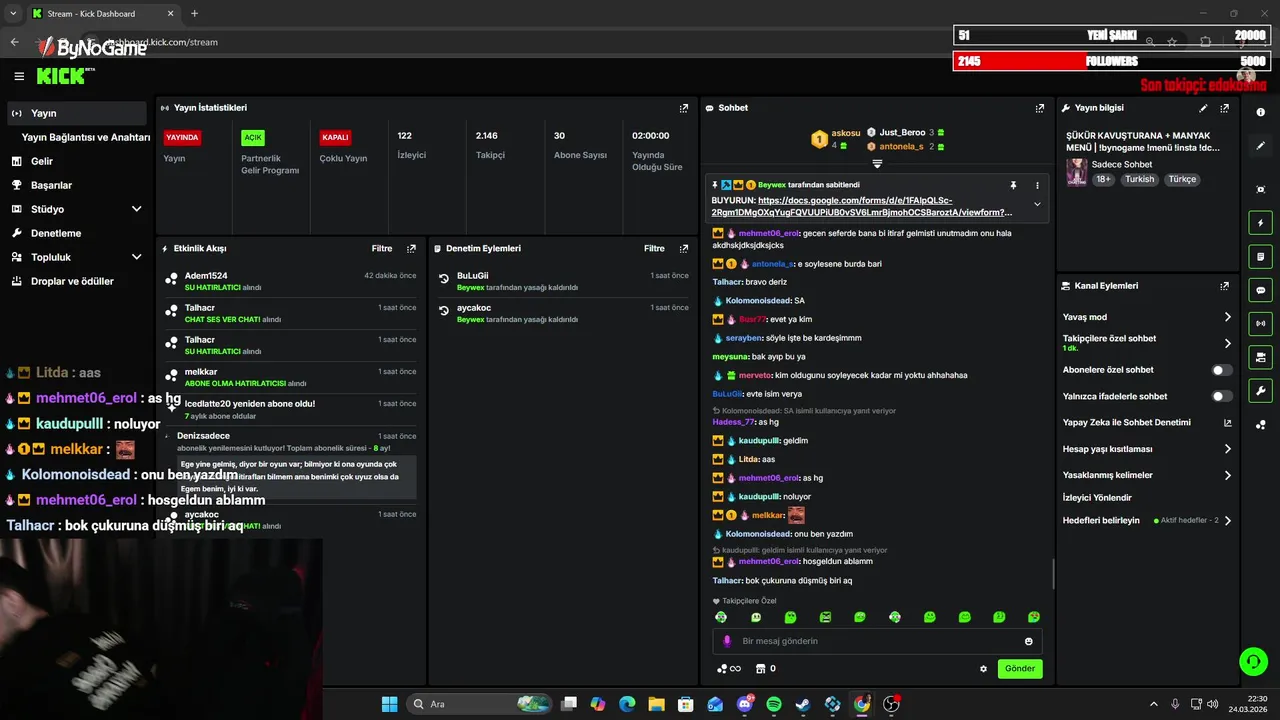Open chat settings gear next to Gönder

pos(983,669)
